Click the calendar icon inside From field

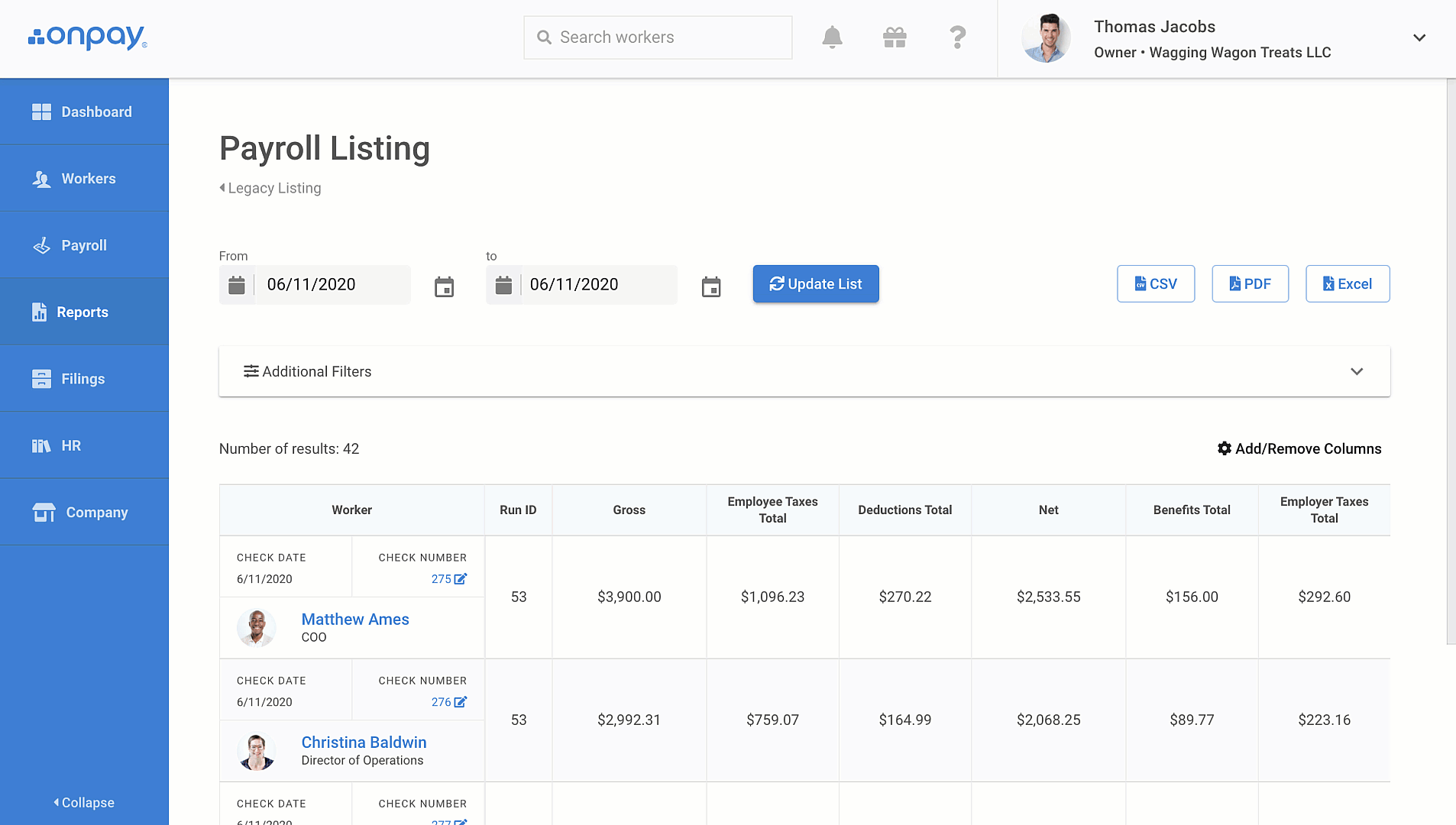click(x=237, y=285)
